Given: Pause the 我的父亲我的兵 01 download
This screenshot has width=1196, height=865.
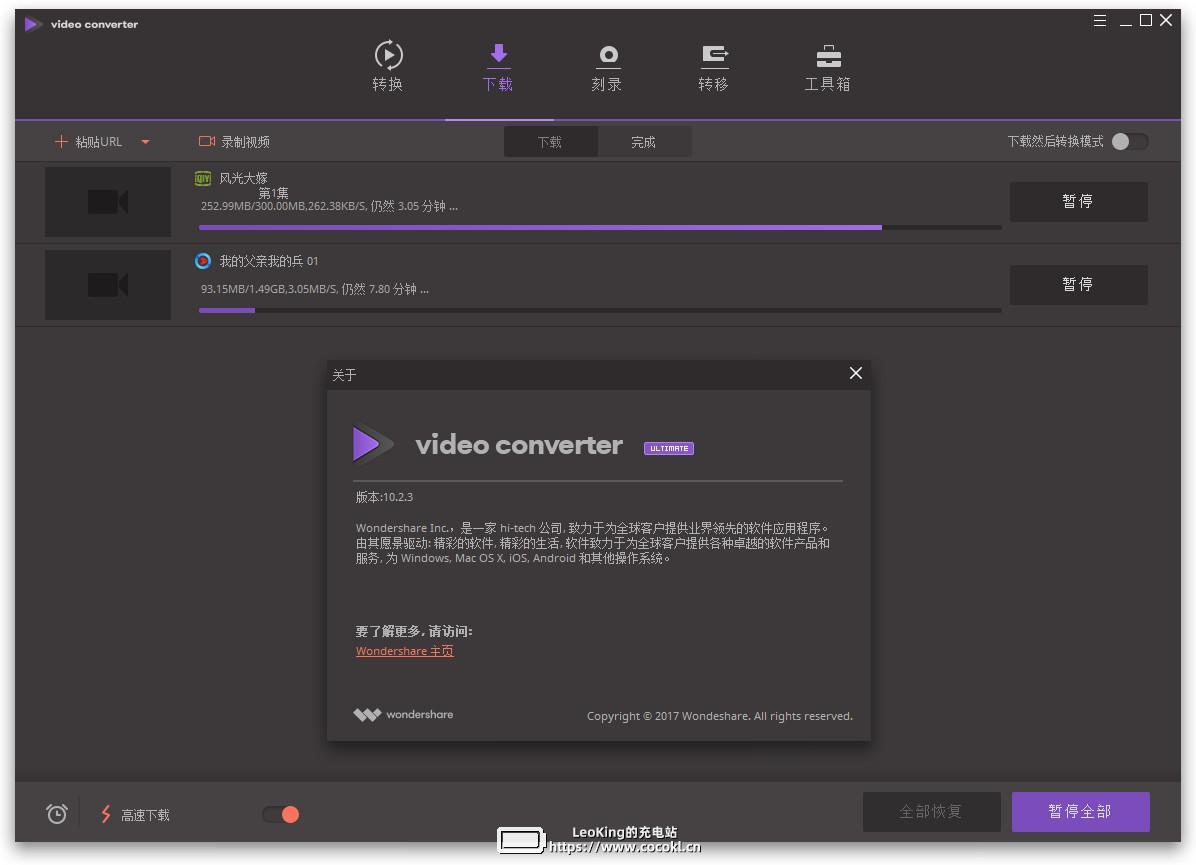Looking at the screenshot, I should (1079, 285).
